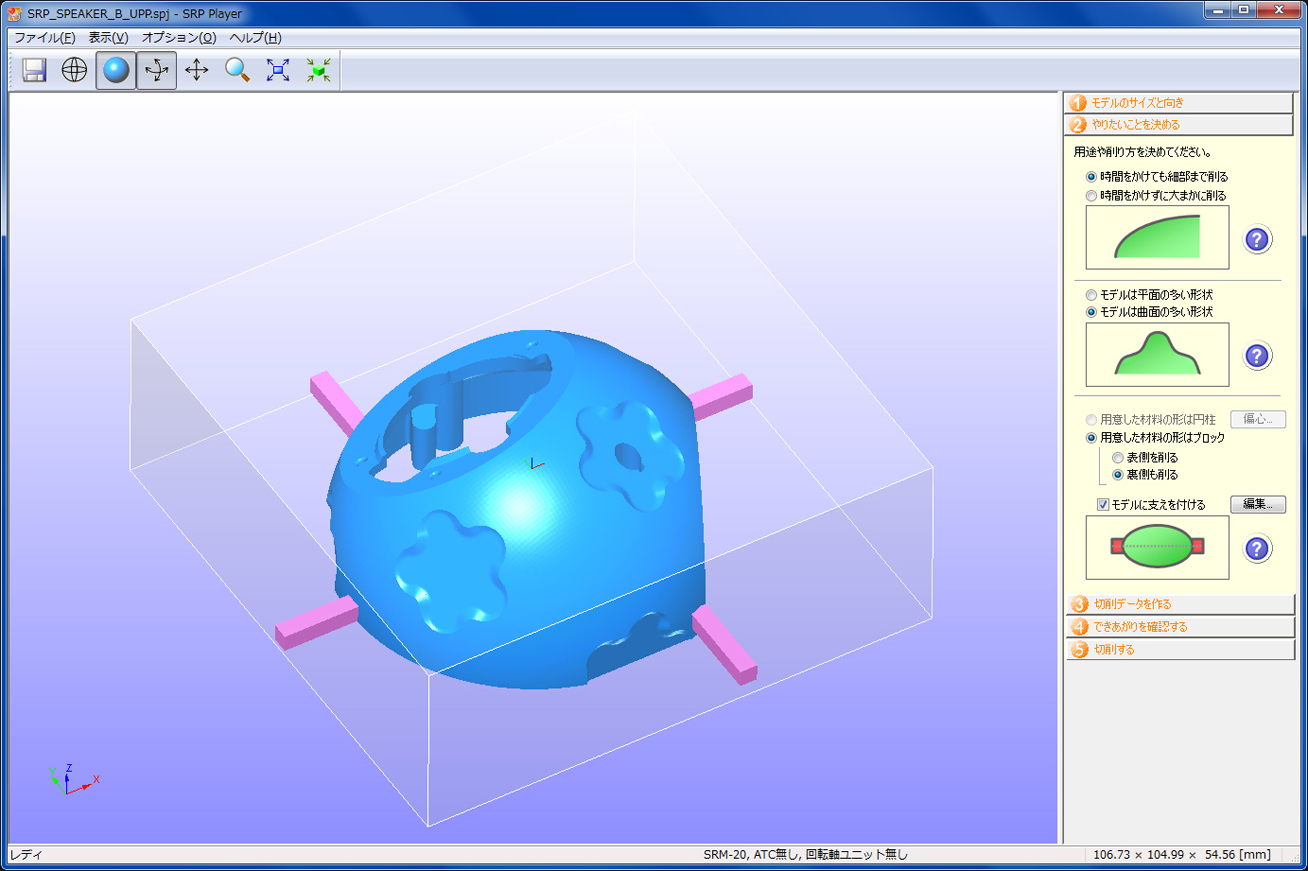Click help button beside the curved surface diagram
The height and width of the screenshot is (871, 1308).
(x=1257, y=355)
